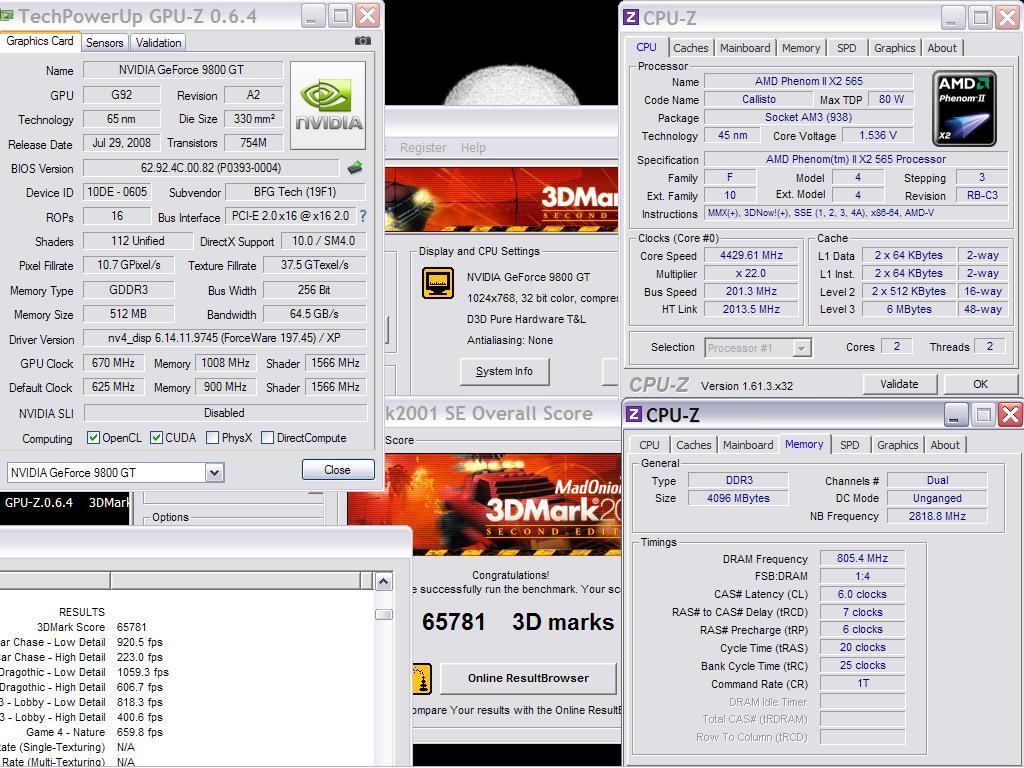The image size is (1024, 768).
Task: Open the Help menu in 3DMark window
Action: (x=473, y=148)
